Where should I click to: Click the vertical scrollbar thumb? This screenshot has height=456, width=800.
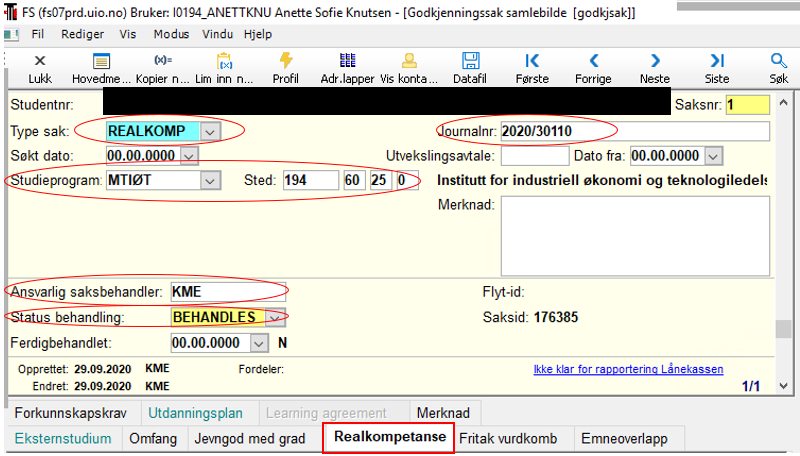pos(784,329)
